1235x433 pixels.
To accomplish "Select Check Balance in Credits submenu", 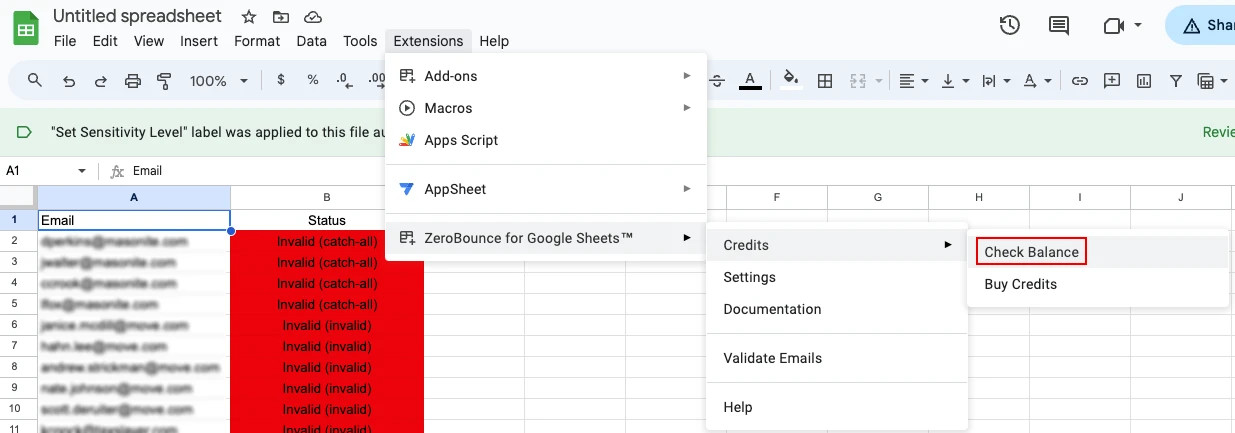I will point(1031,252).
